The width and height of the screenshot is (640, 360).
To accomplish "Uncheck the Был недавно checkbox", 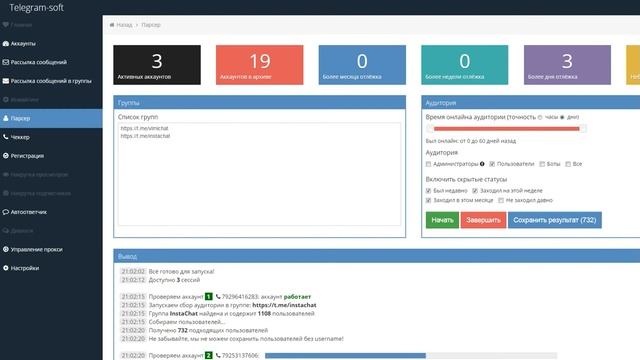I will tap(428, 191).
